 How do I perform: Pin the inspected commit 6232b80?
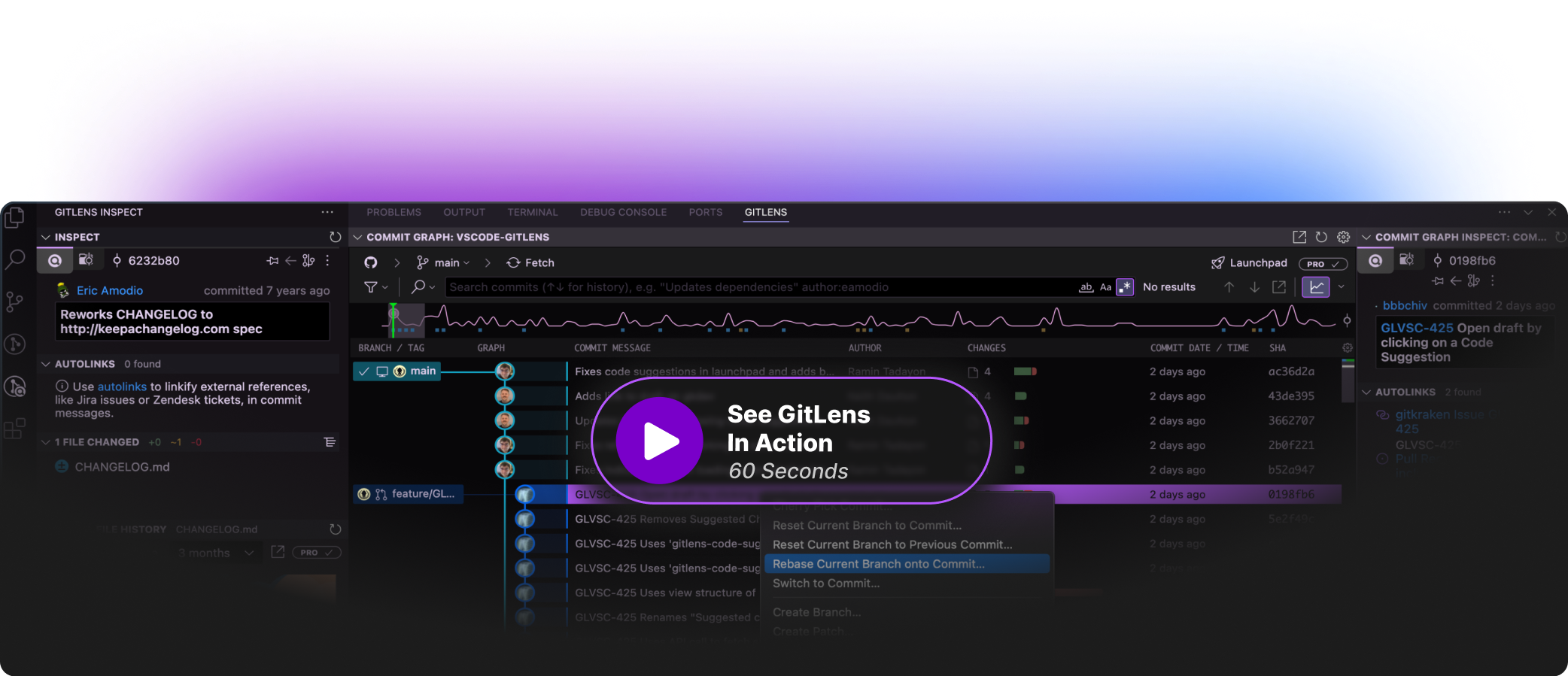pos(272,261)
